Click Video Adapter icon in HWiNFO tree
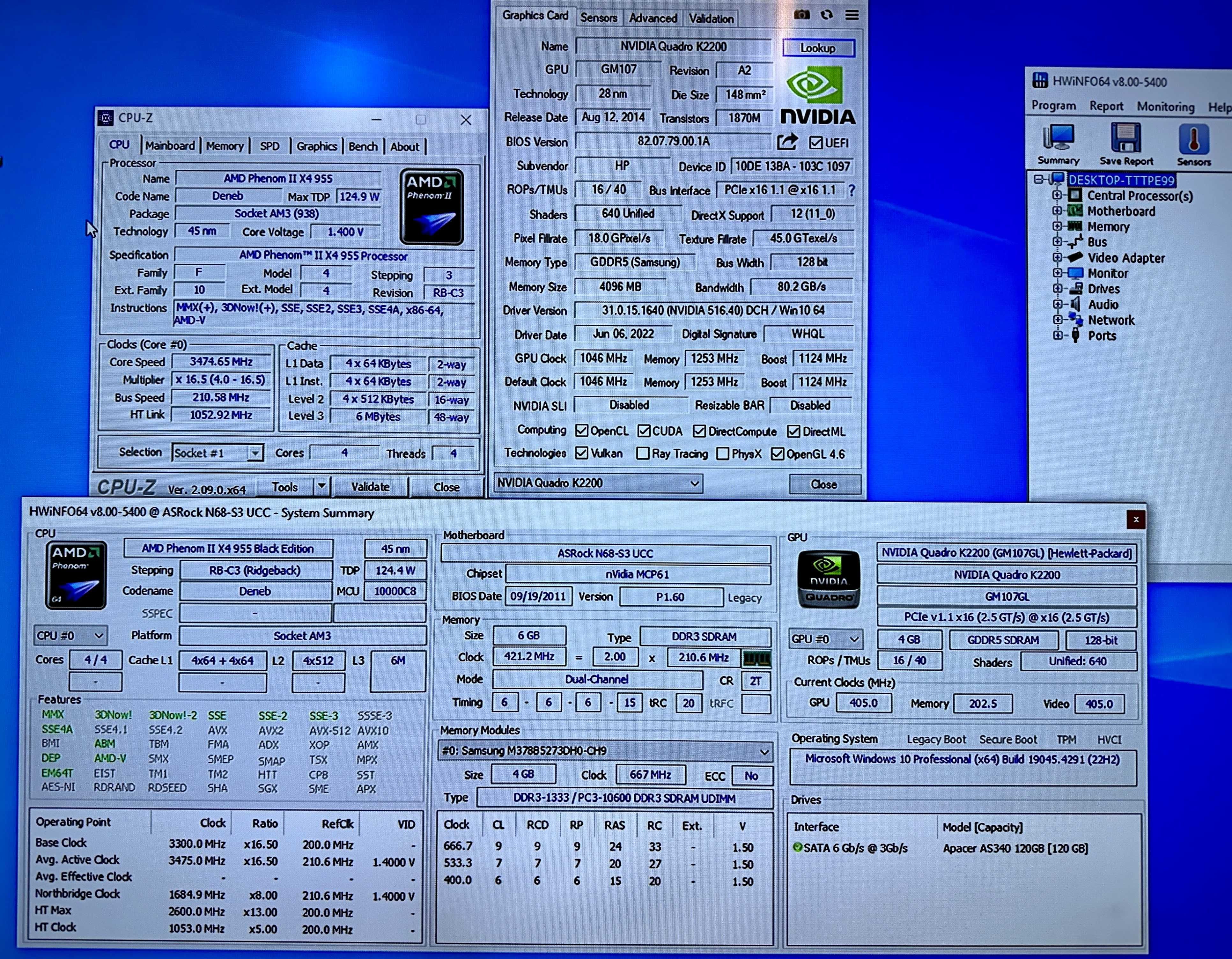1232x959 pixels. (1075, 258)
